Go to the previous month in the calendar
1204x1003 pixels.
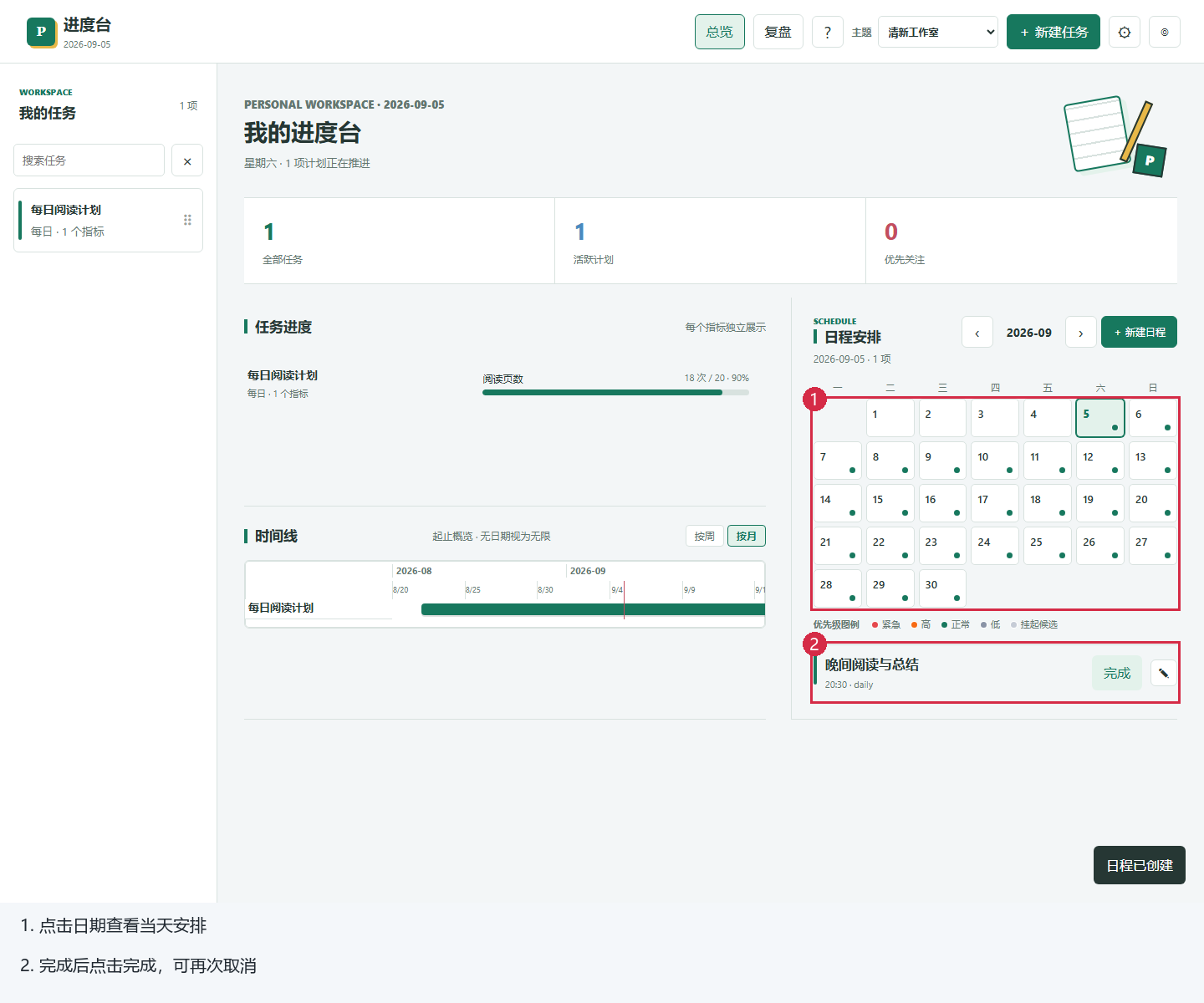(x=977, y=333)
